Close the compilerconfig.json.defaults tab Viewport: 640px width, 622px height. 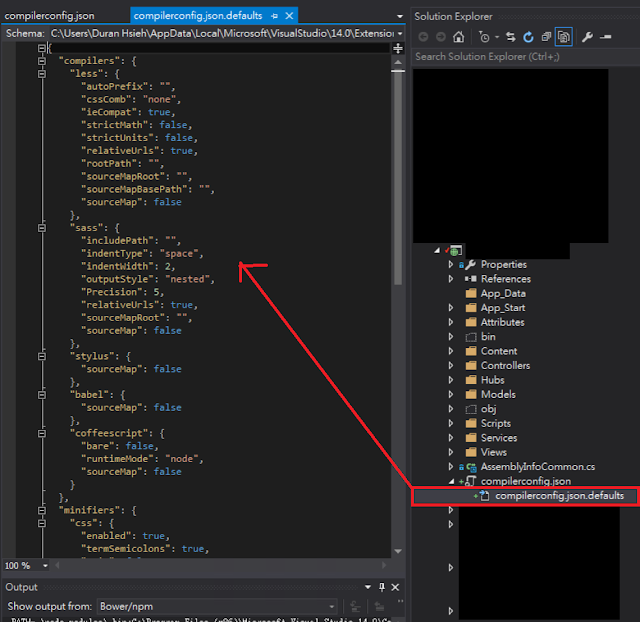click(x=289, y=16)
